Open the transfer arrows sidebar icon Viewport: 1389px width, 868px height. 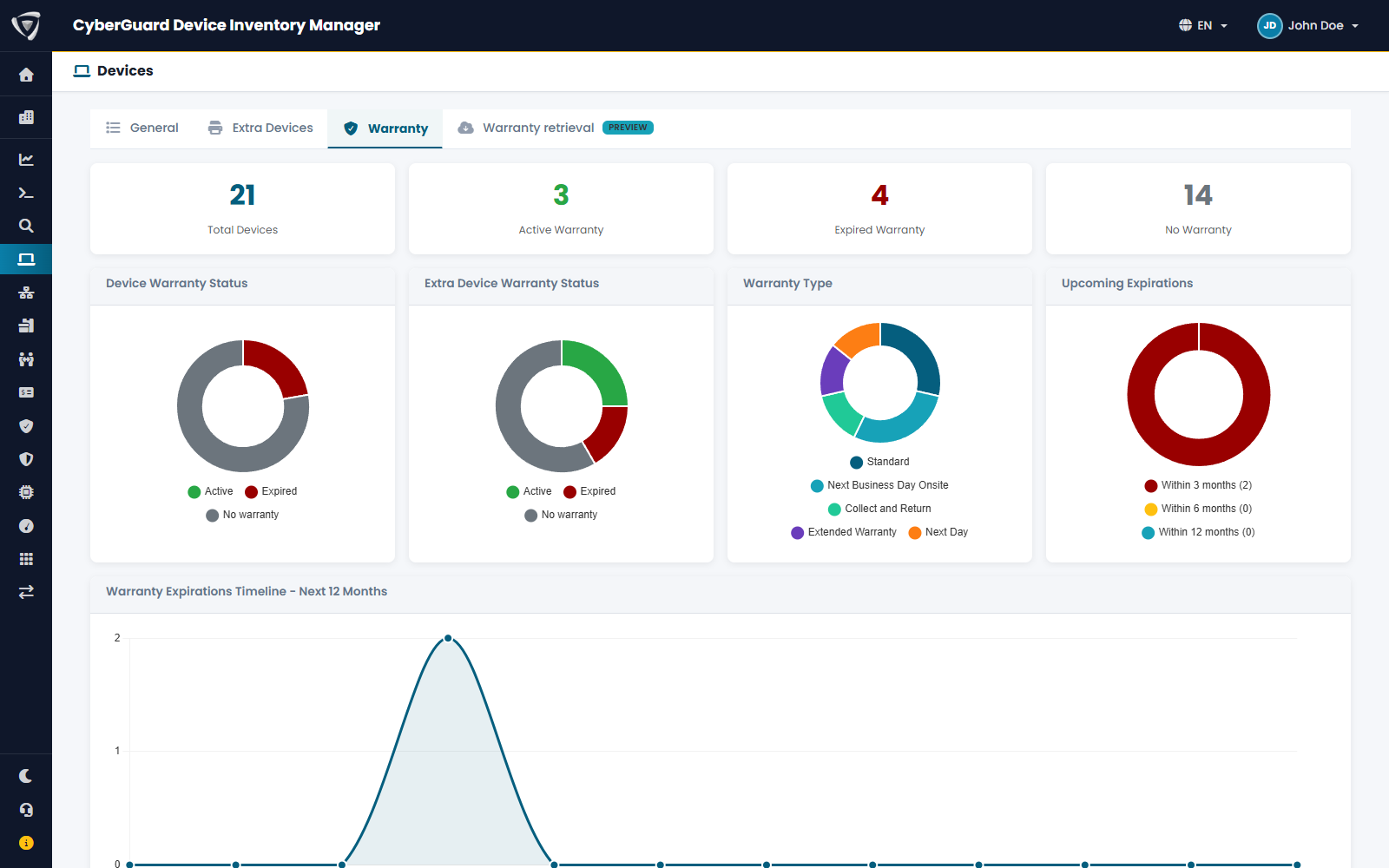point(26,592)
